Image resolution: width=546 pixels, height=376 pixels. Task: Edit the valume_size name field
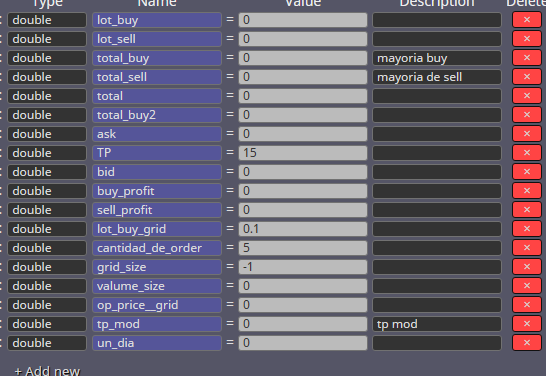[x=157, y=286]
